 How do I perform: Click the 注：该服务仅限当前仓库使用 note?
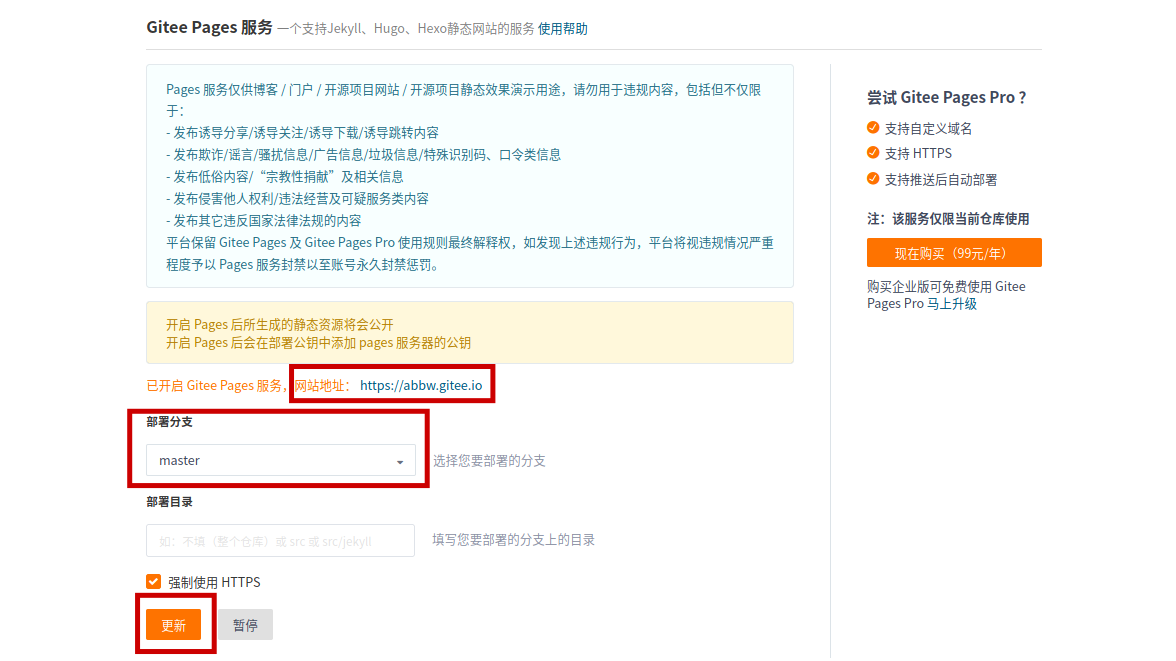[x=948, y=219]
